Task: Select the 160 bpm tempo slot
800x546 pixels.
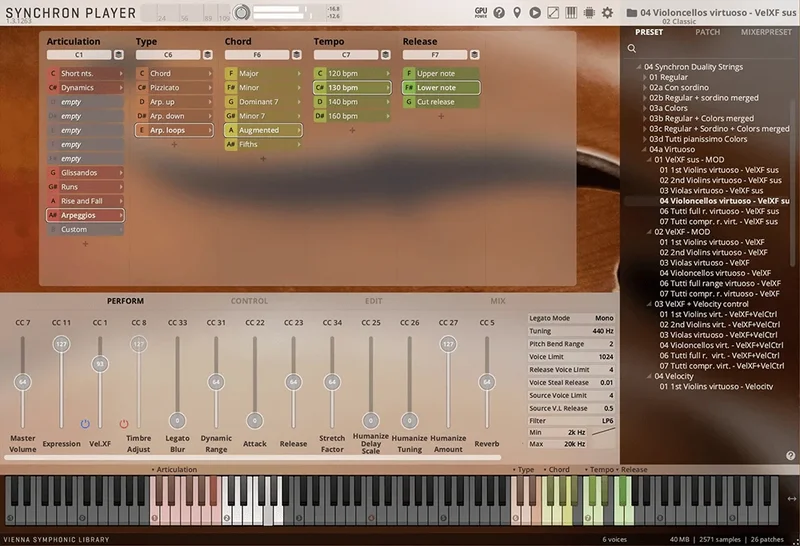Action: tap(352, 116)
